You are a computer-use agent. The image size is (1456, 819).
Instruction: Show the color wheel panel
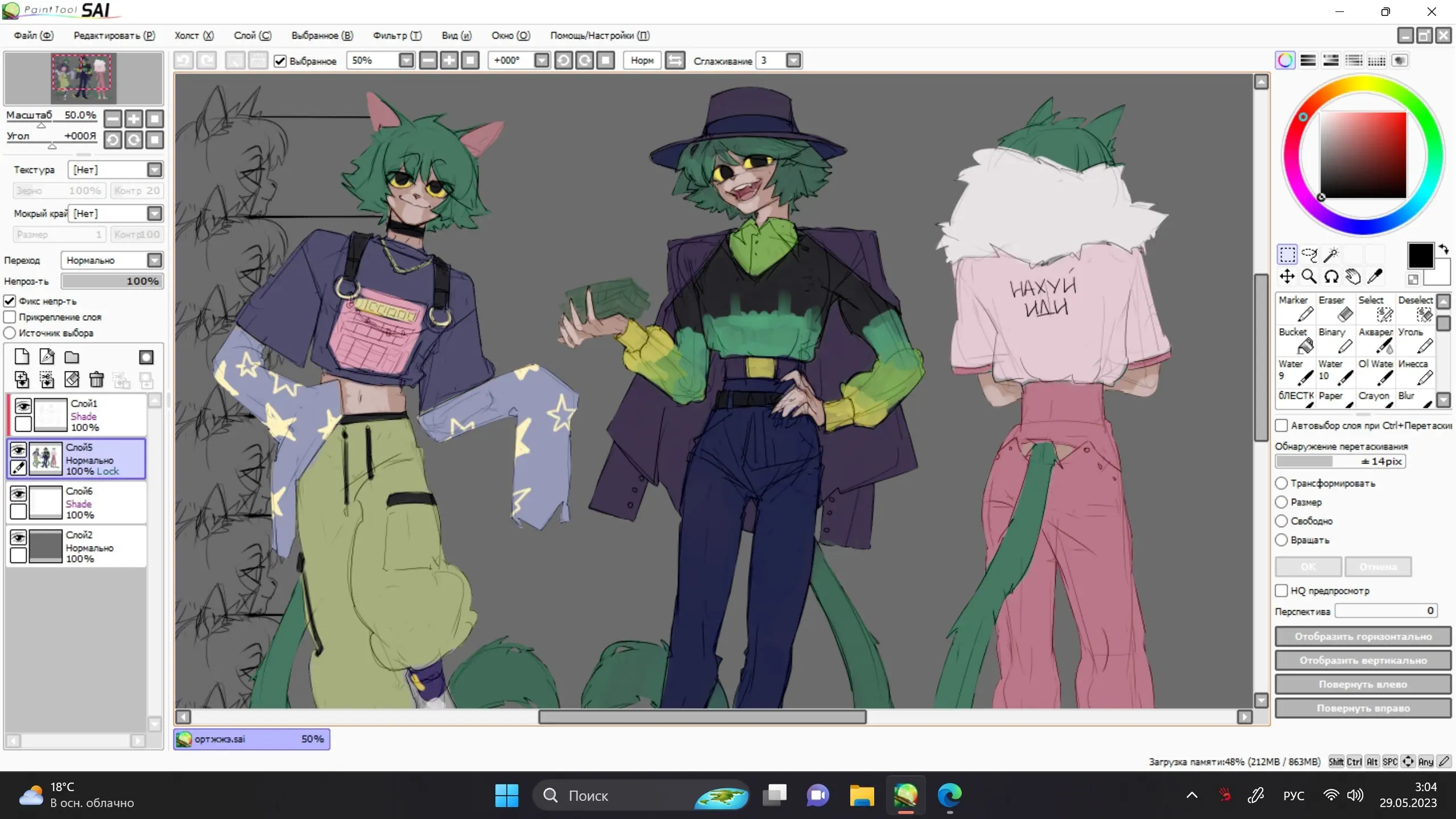coord(1285,60)
